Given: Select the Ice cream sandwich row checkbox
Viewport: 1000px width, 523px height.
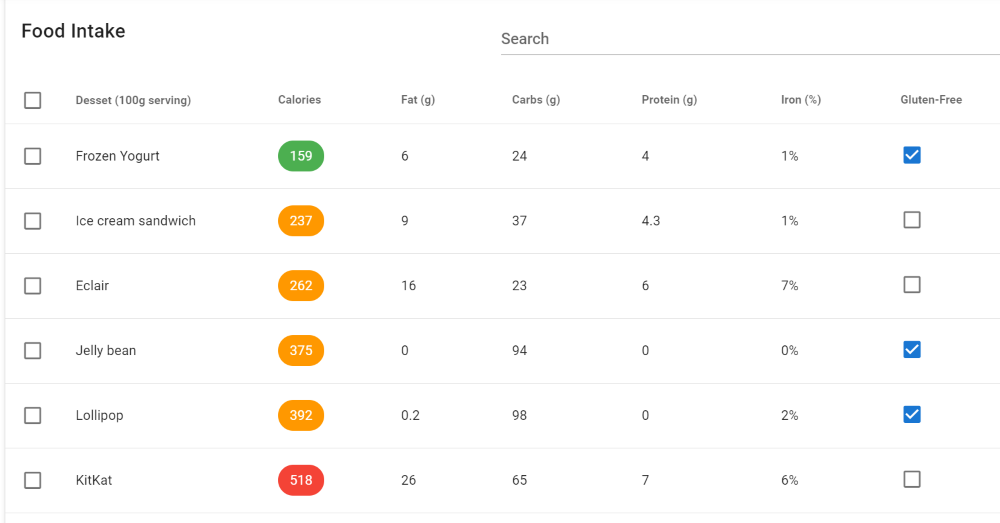Looking at the screenshot, I should tap(33, 221).
